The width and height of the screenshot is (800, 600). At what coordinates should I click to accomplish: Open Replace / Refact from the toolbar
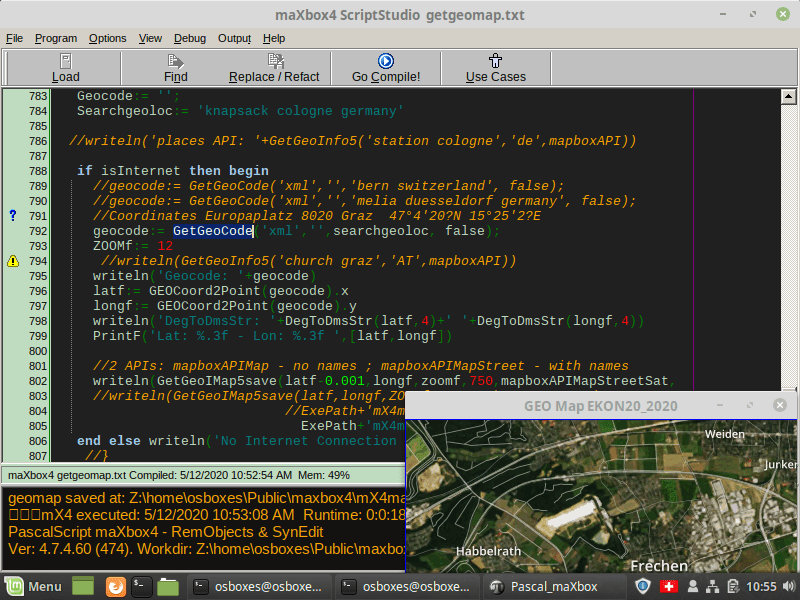tap(274, 62)
